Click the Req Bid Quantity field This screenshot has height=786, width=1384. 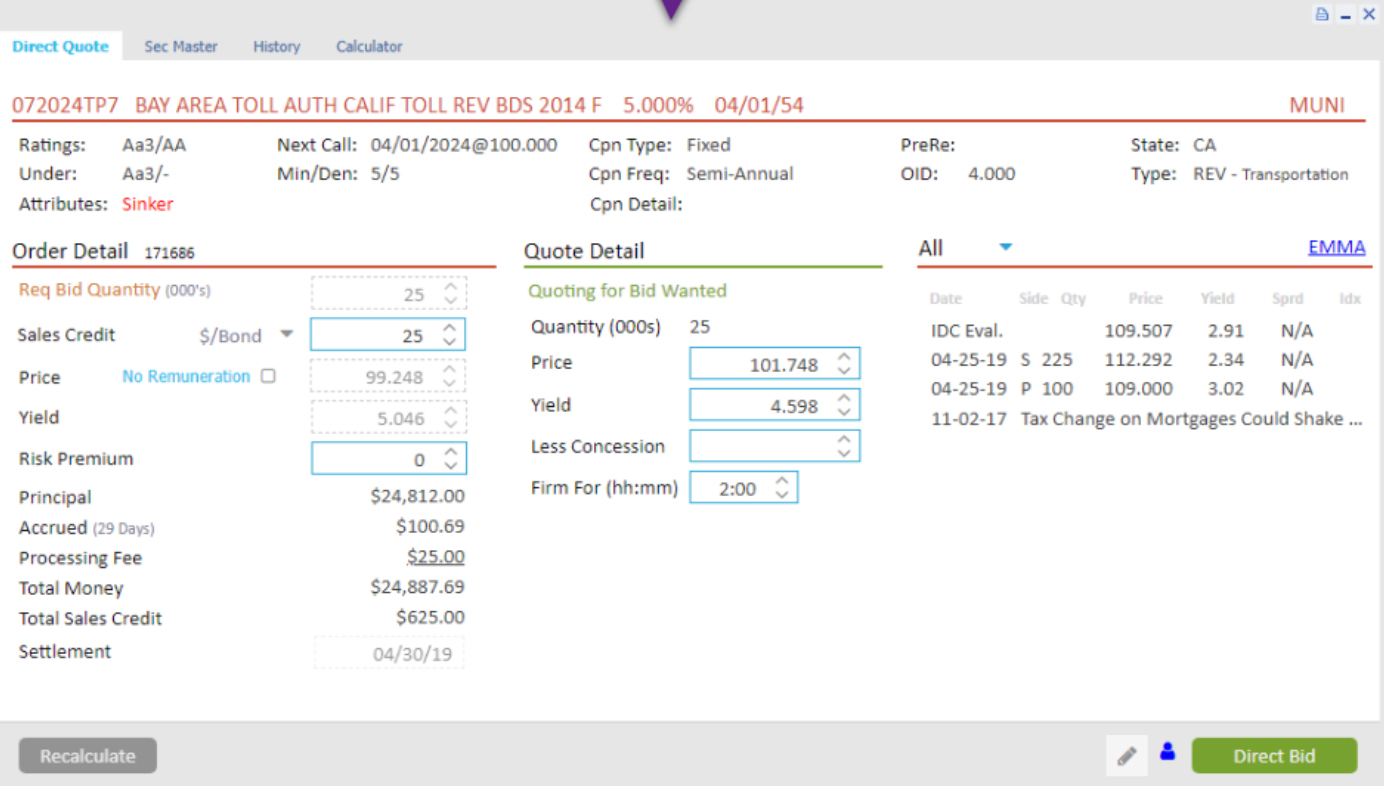tap(388, 293)
